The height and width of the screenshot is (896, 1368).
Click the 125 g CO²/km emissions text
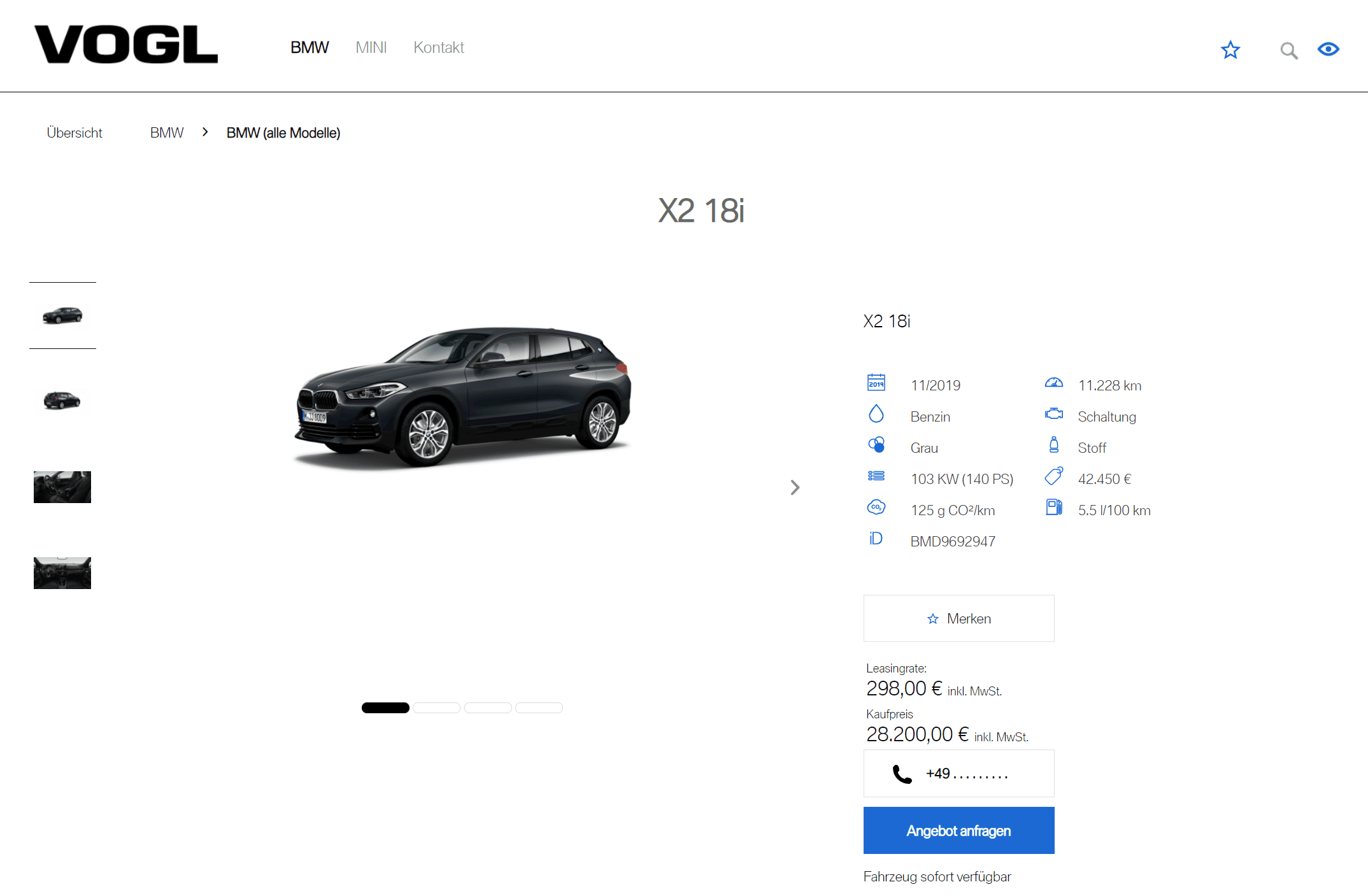[953, 510]
